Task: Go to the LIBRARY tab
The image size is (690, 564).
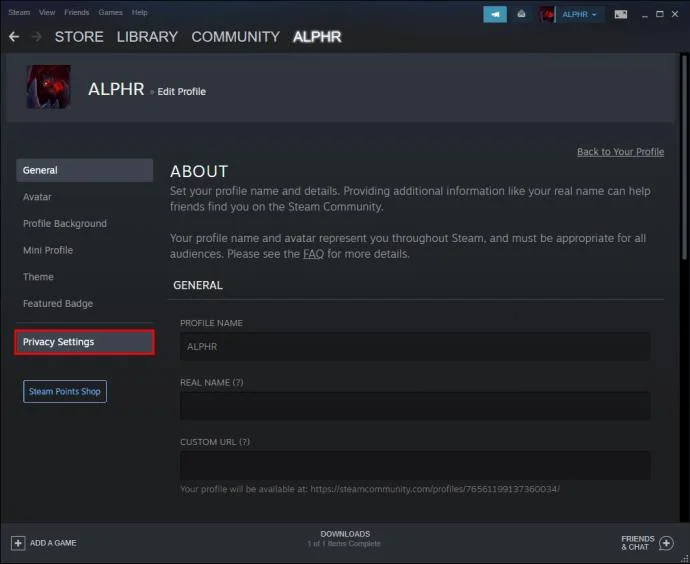Action: (x=147, y=37)
